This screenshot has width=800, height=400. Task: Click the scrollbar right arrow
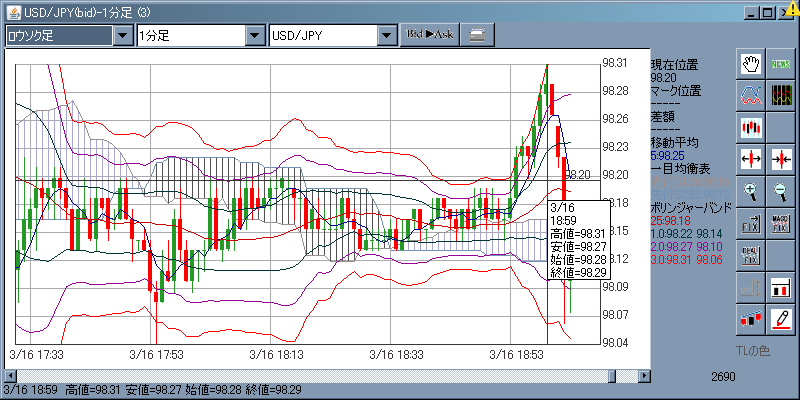click(x=645, y=377)
